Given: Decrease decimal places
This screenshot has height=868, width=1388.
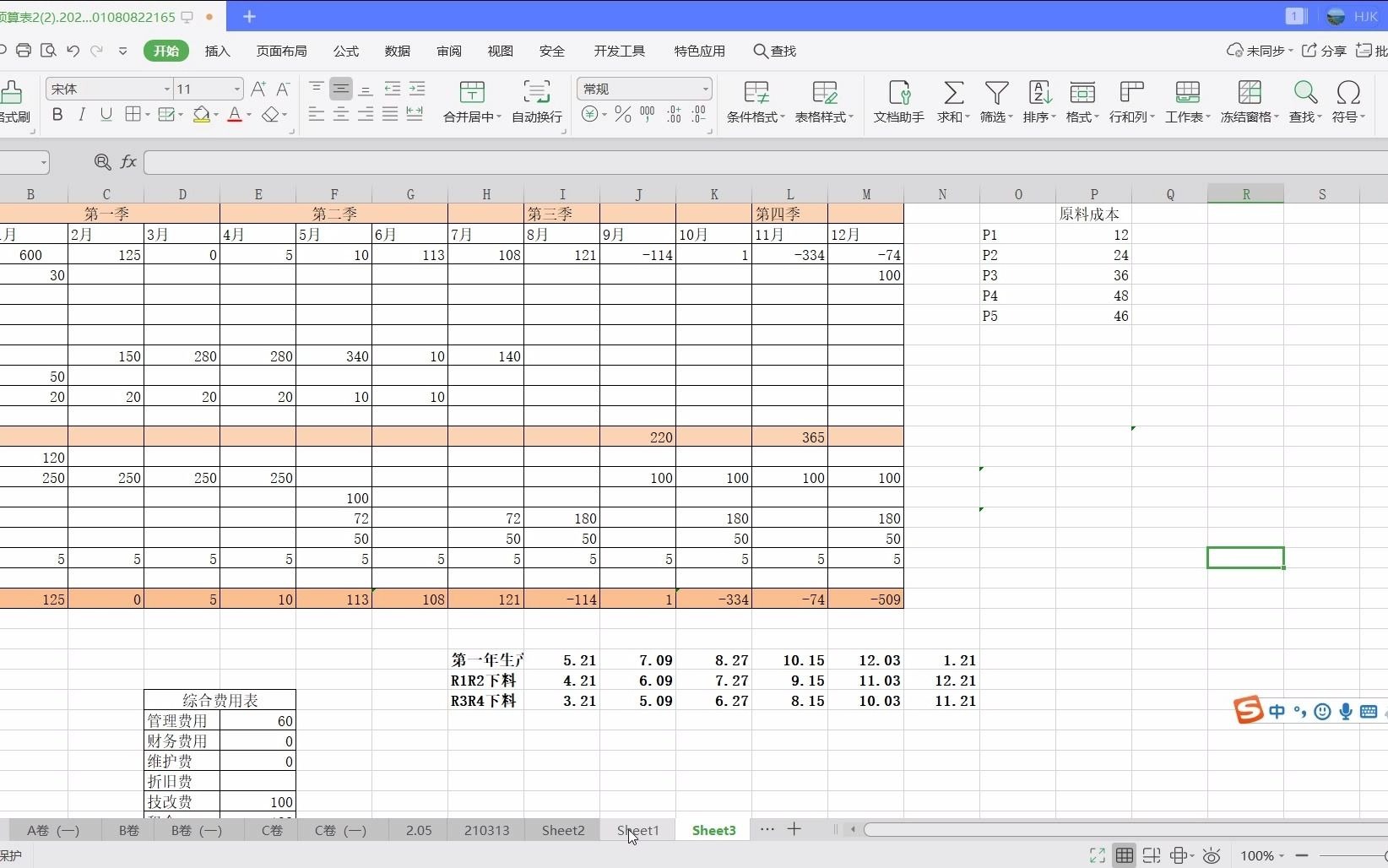Looking at the screenshot, I should 699,114.
